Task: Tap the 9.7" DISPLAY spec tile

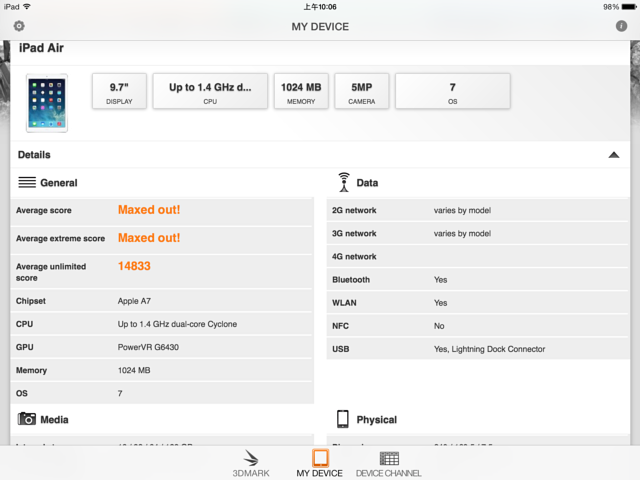Action: (119, 91)
